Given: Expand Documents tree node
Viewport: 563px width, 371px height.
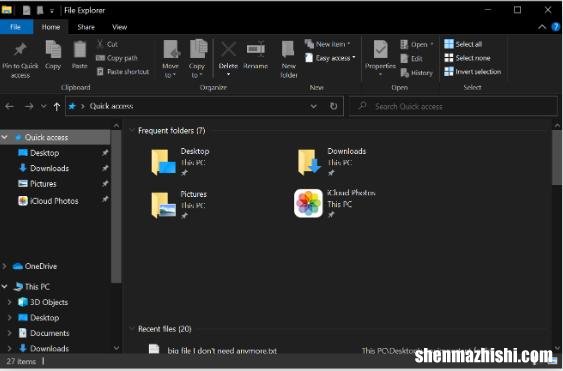Looking at the screenshot, I should tap(10, 333).
